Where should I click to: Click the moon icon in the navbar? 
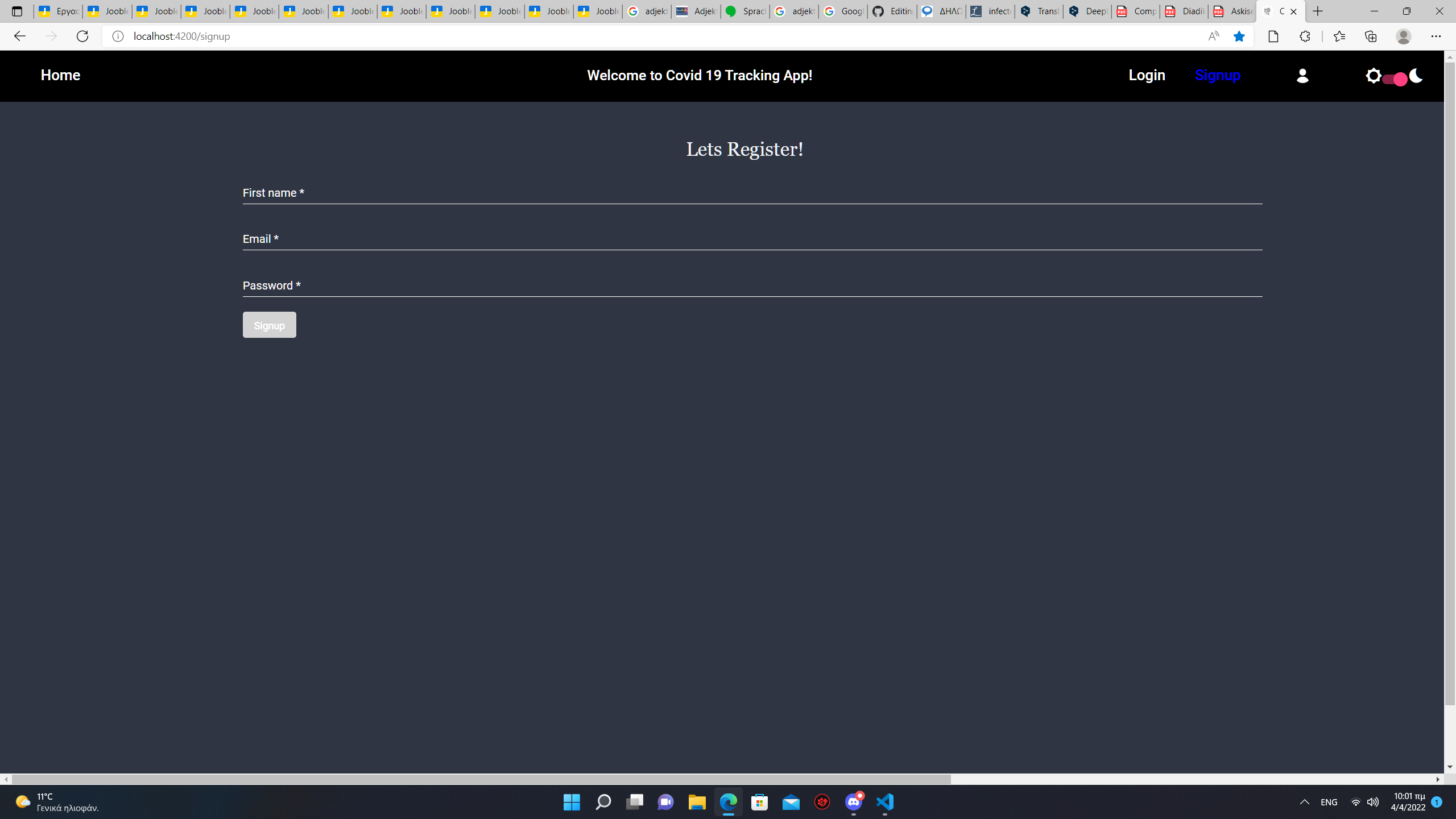(1416, 76)
